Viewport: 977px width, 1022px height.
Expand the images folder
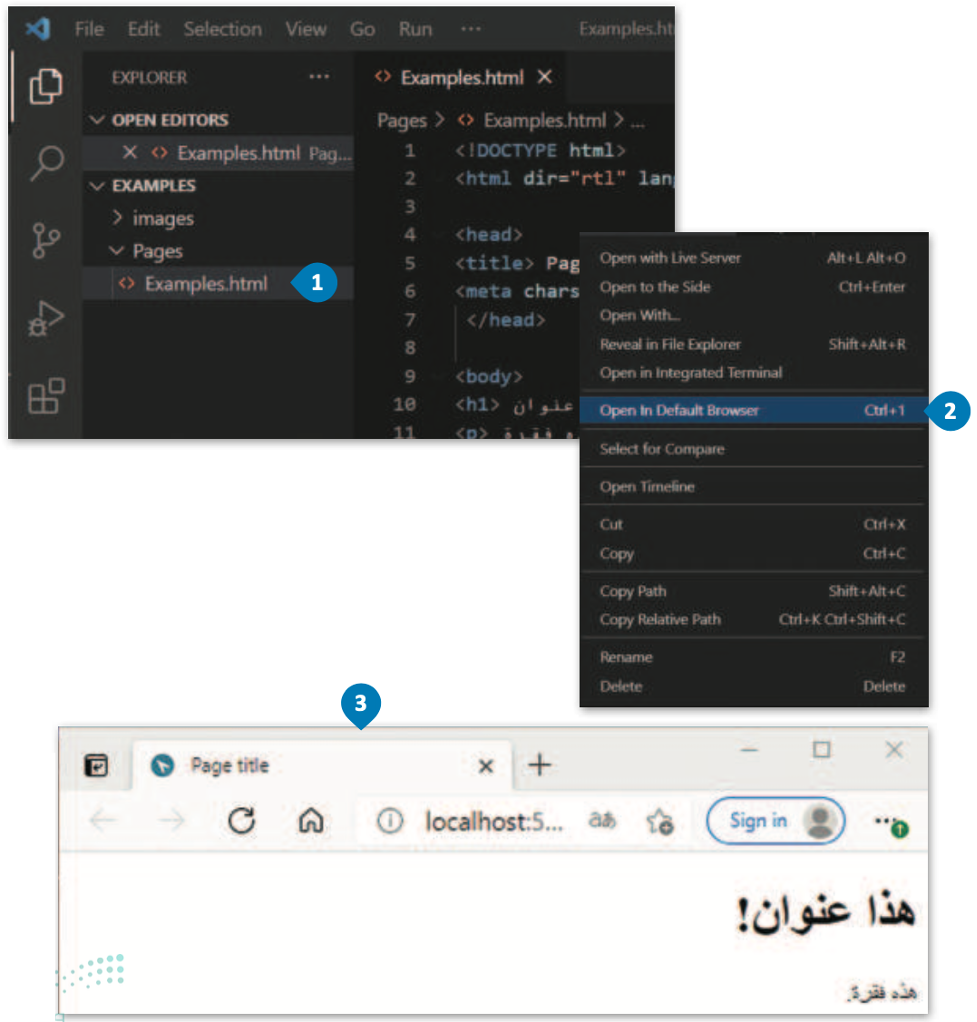click(117, 218)
